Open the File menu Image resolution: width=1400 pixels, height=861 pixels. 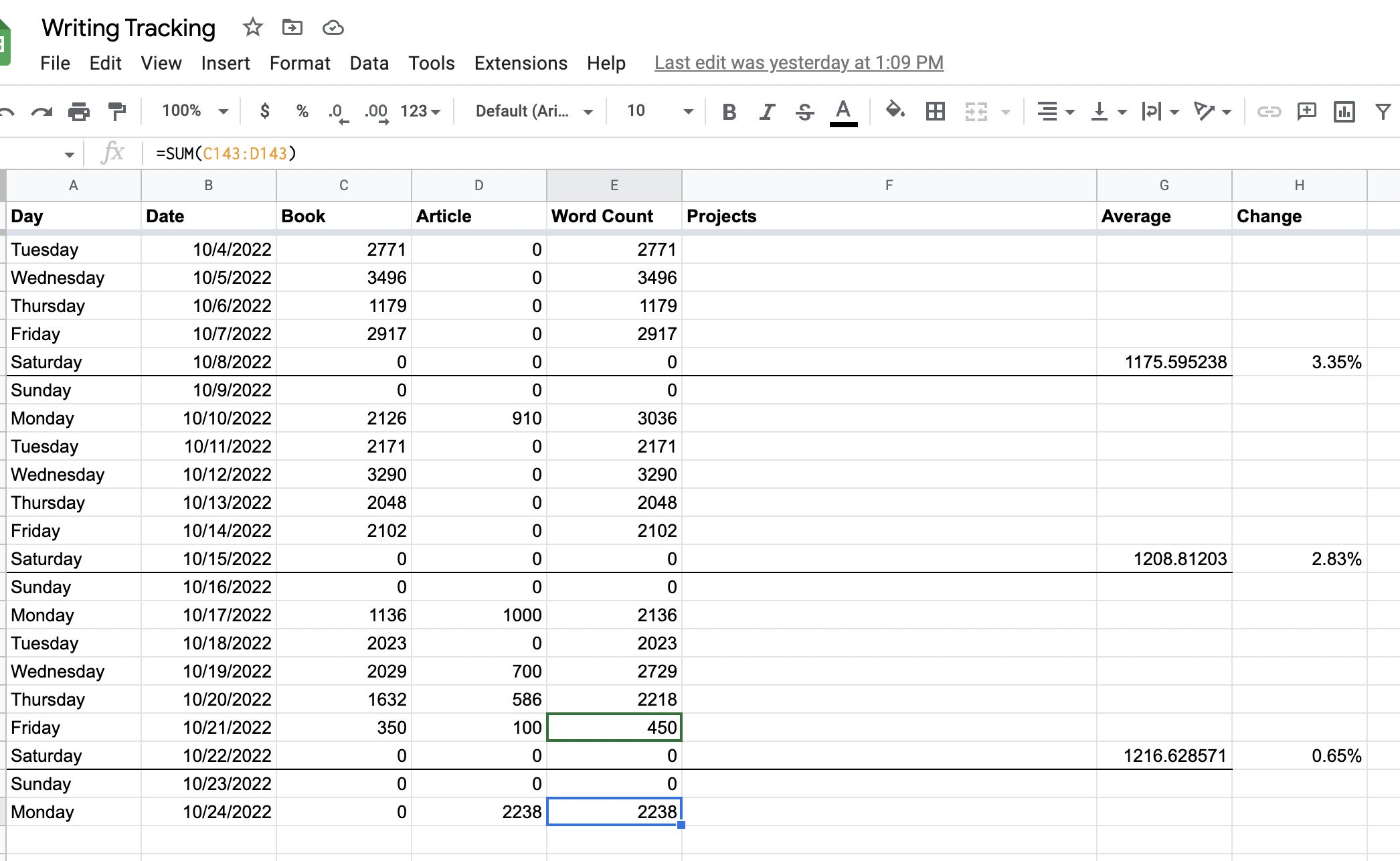55,63
